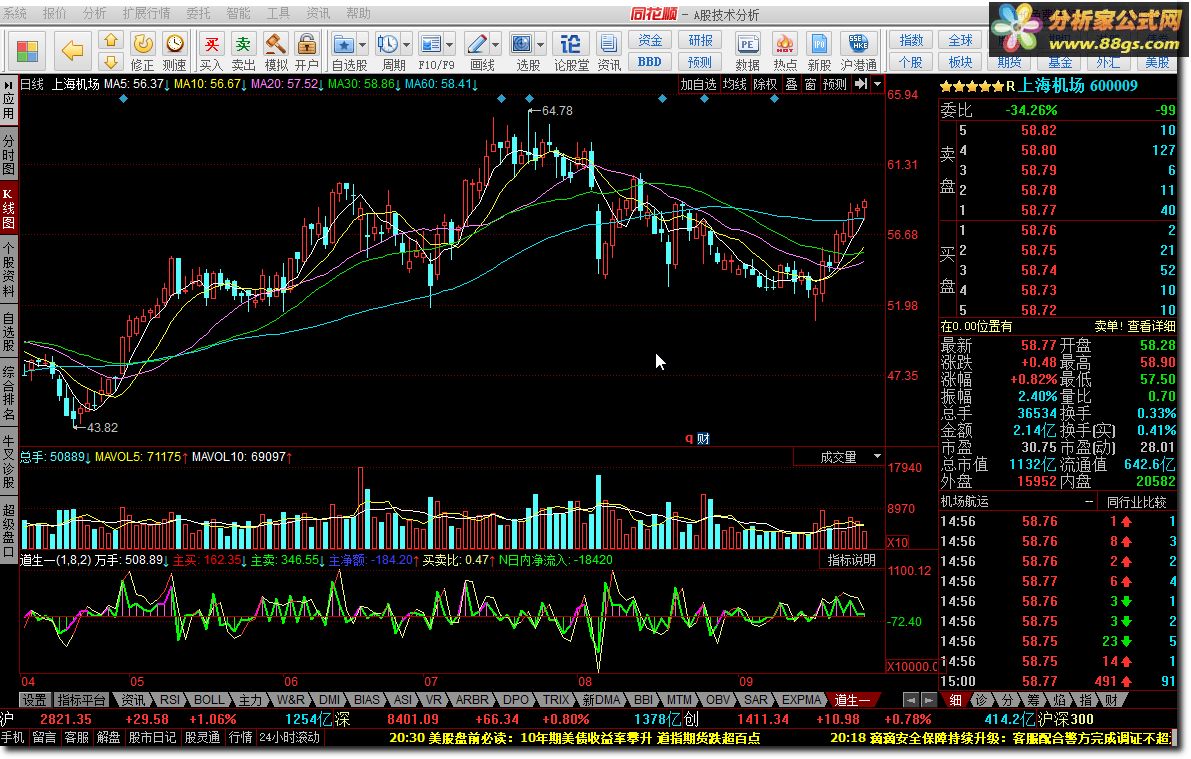Click the 测速 clock icon
Image resolution: width=1191 pixels, height=759 pixels.
(175, 44)
